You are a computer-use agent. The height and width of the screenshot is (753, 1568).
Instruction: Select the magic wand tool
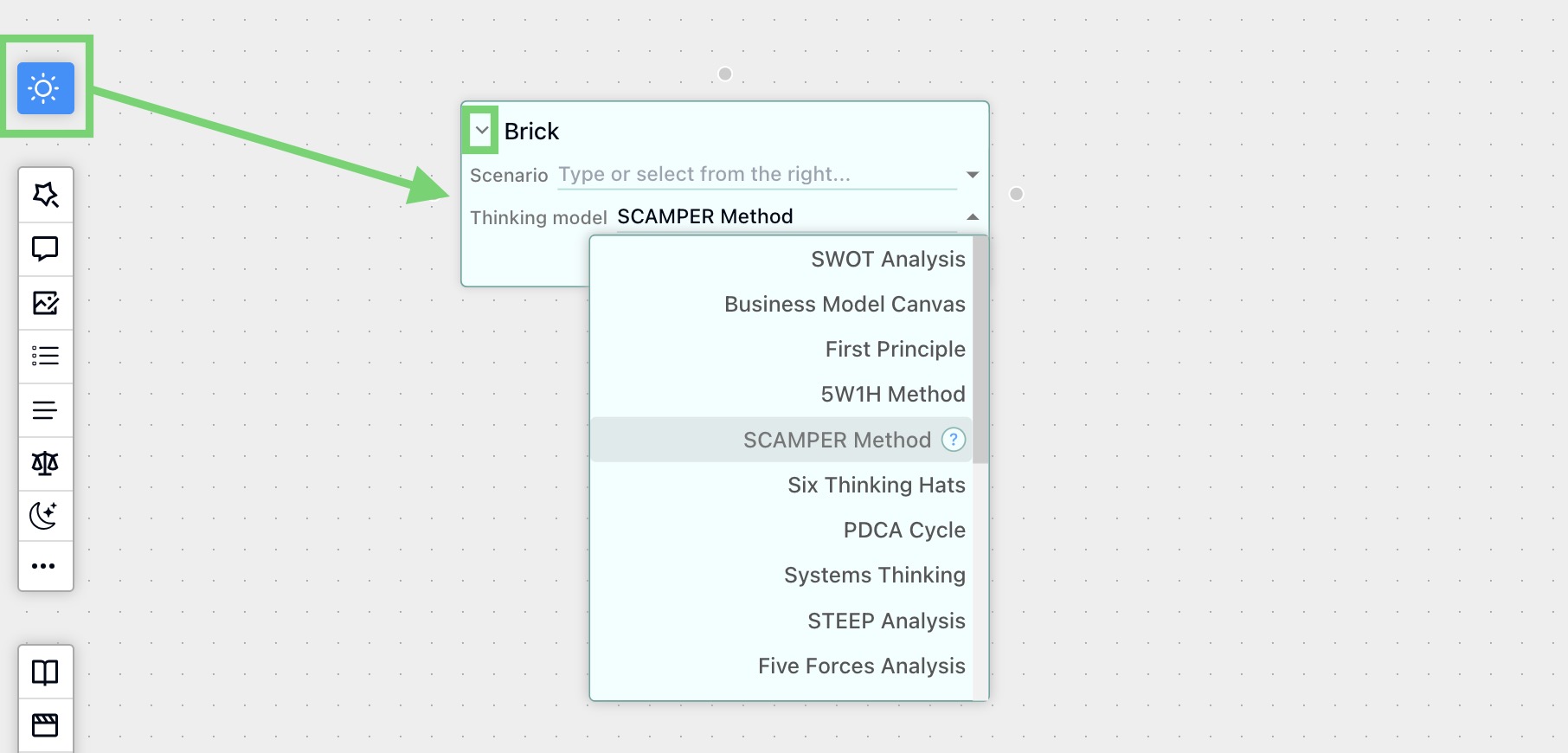pos(45,195)
